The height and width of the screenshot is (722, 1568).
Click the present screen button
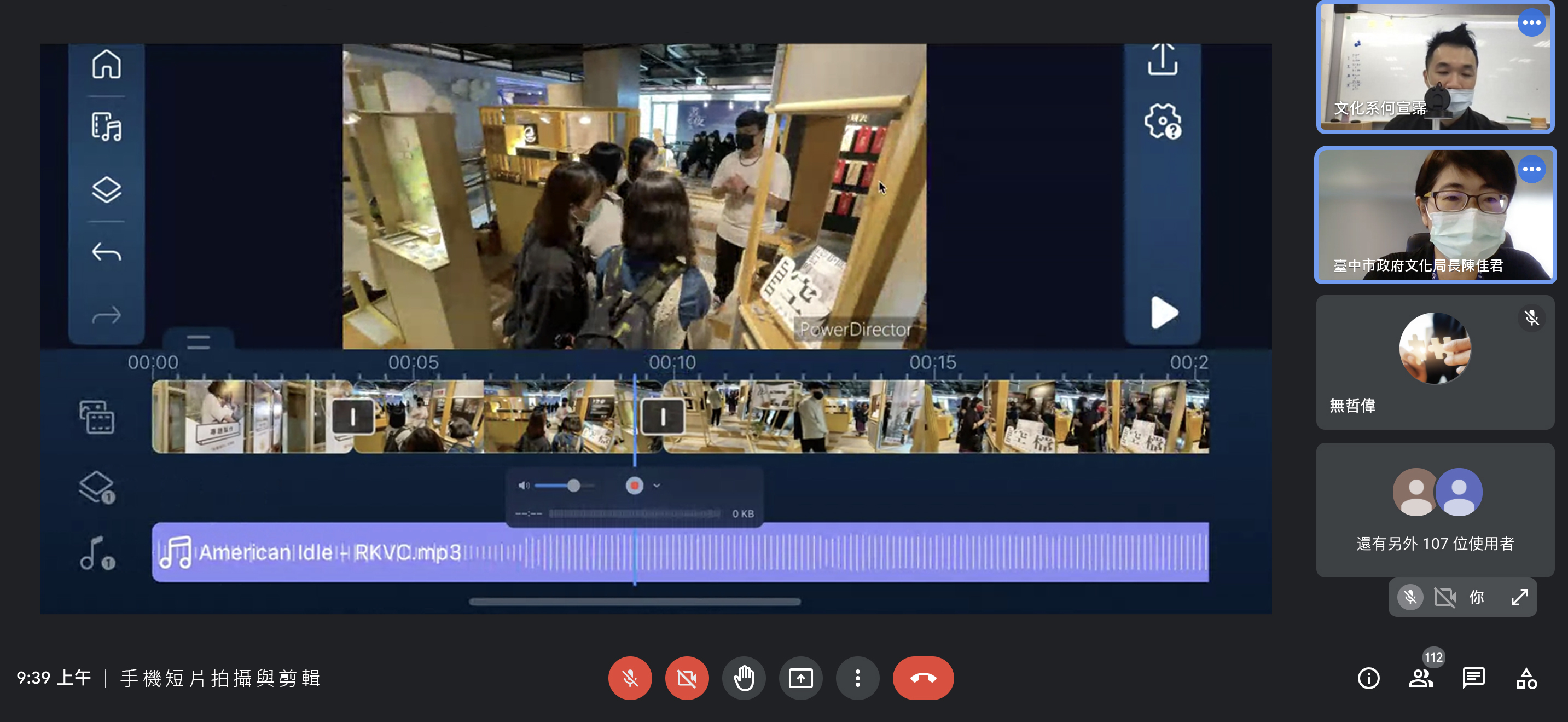point(800,678)
